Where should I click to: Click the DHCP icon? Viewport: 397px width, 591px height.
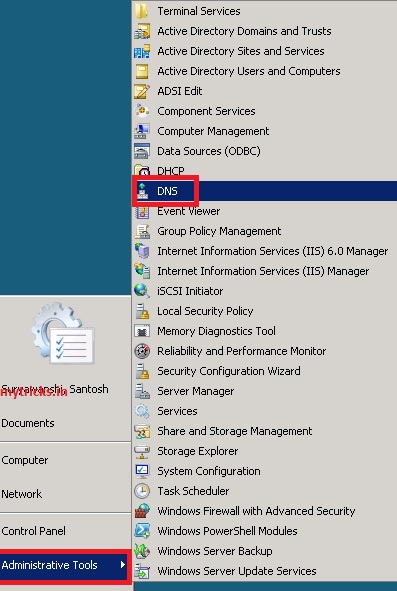tap(142, 171)
